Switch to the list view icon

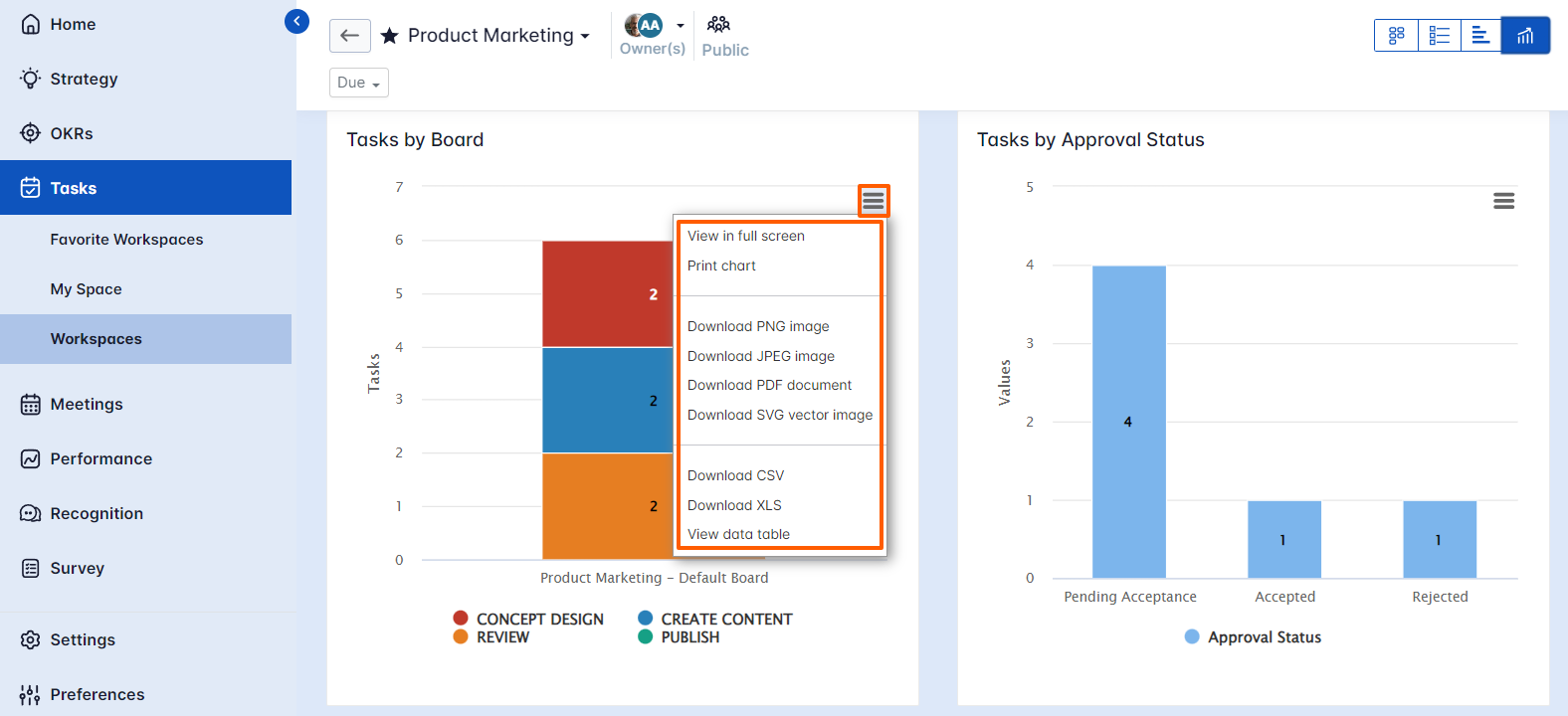[1439, 35]
